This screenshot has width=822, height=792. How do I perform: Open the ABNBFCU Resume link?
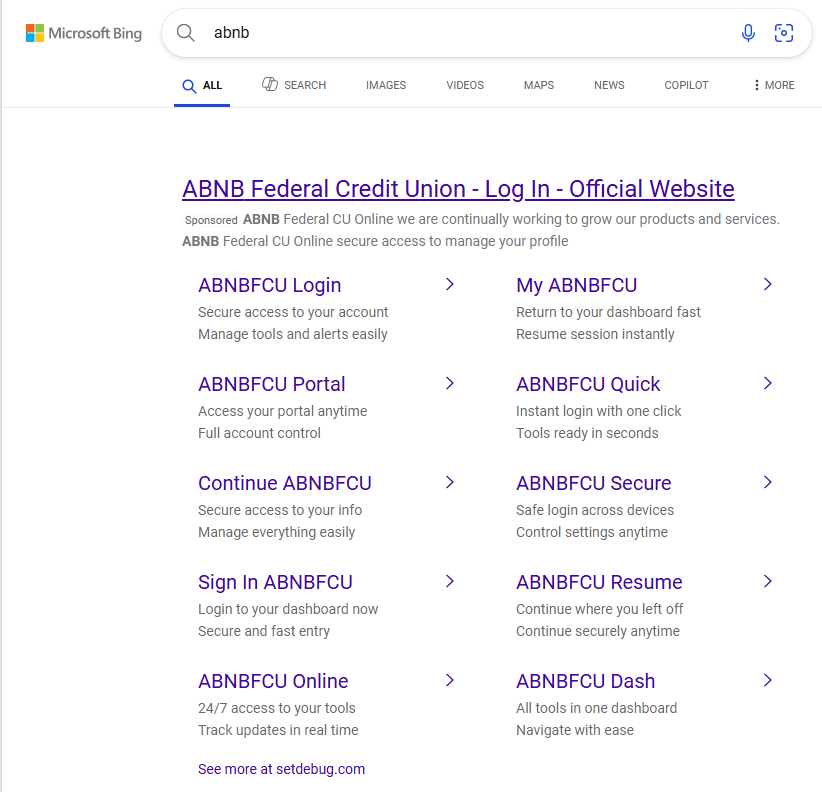[599, 582]
